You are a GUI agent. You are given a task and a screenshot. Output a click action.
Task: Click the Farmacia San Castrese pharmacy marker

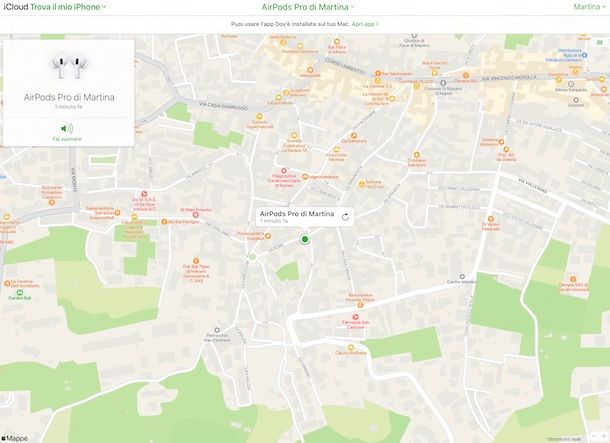click(355, 317)
